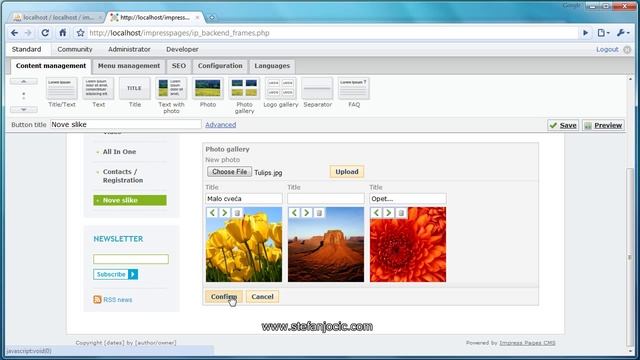Expand the widget toolbar with the down arrow

[x=24, y=109]
